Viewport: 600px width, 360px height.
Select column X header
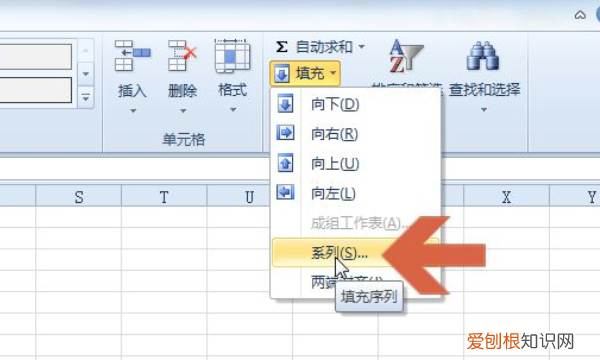point(507,197)
